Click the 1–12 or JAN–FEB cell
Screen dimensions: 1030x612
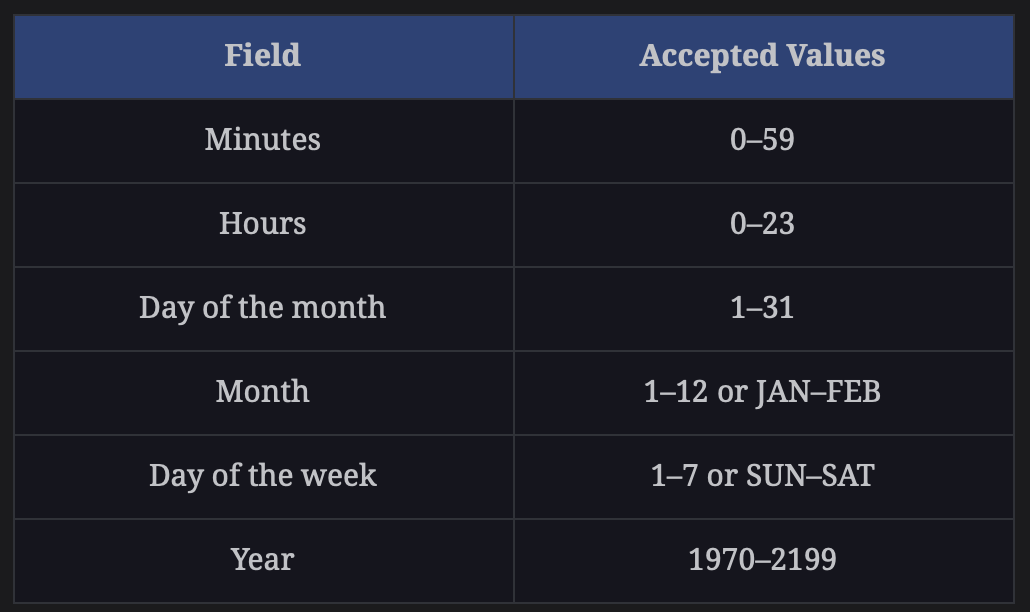click(763, 393)
